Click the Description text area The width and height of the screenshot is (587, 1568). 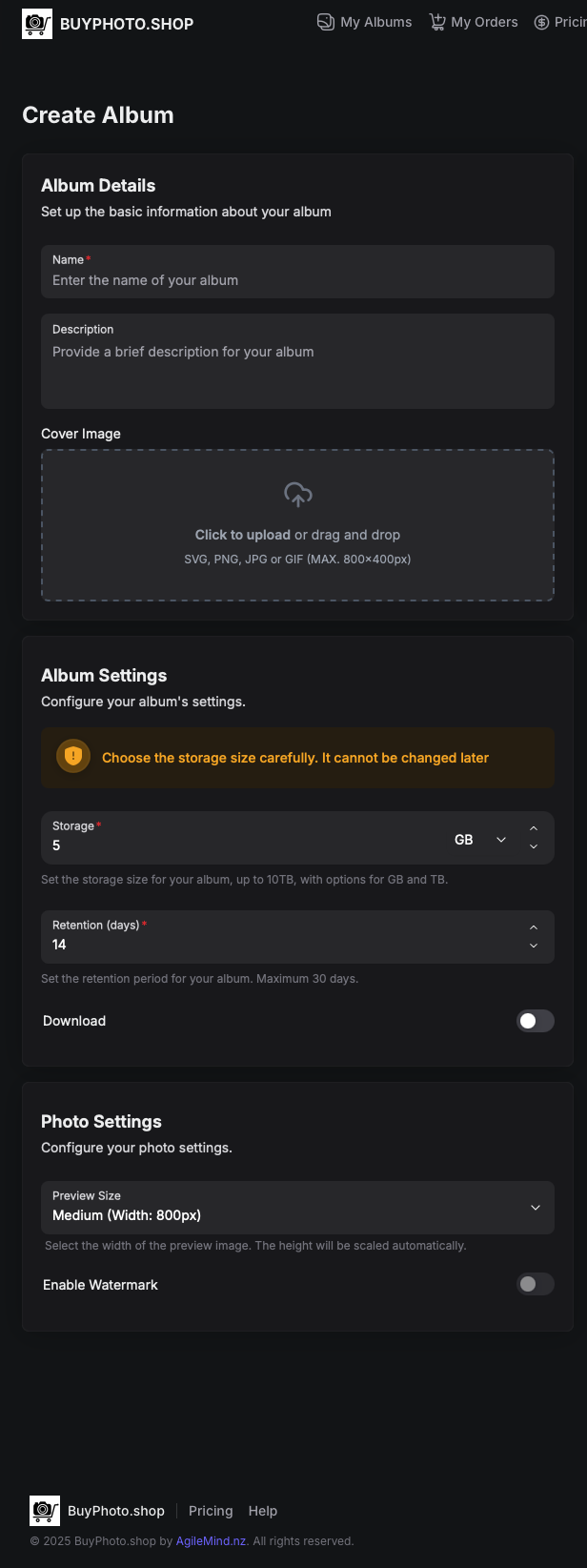pos(297,361)
